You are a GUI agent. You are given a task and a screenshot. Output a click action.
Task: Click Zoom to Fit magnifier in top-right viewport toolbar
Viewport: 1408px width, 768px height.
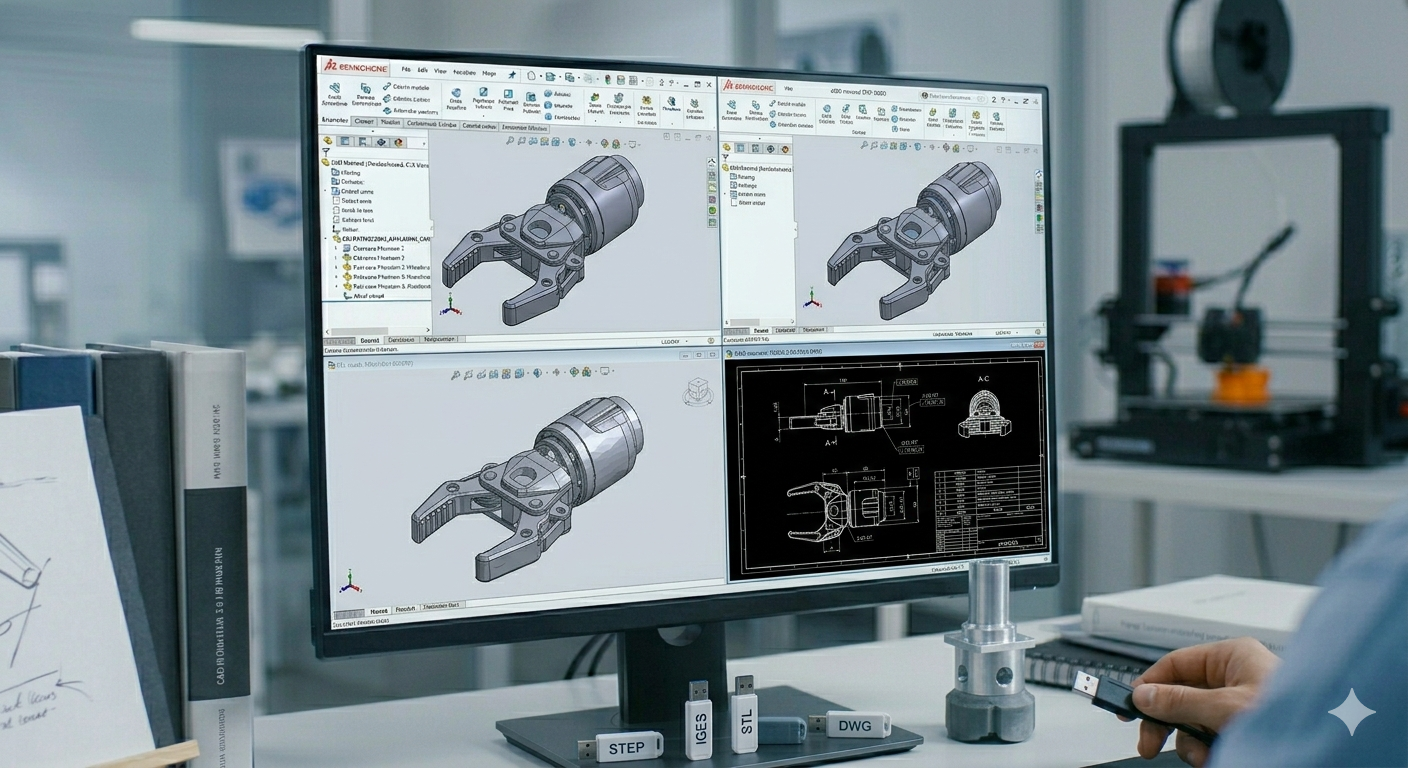pos(864,145)
